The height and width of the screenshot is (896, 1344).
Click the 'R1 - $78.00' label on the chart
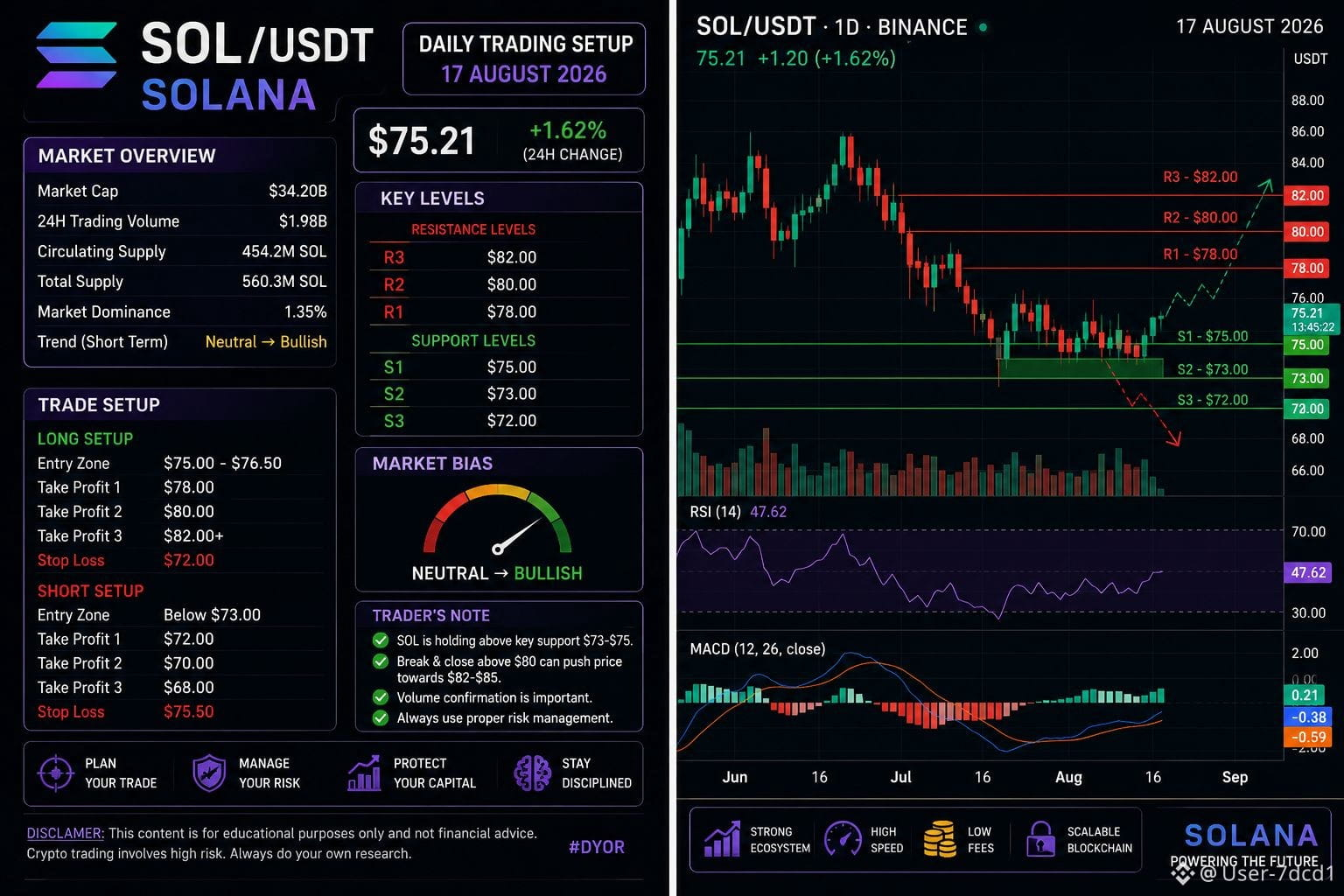pyautogui.click(x=1200, y=254)
